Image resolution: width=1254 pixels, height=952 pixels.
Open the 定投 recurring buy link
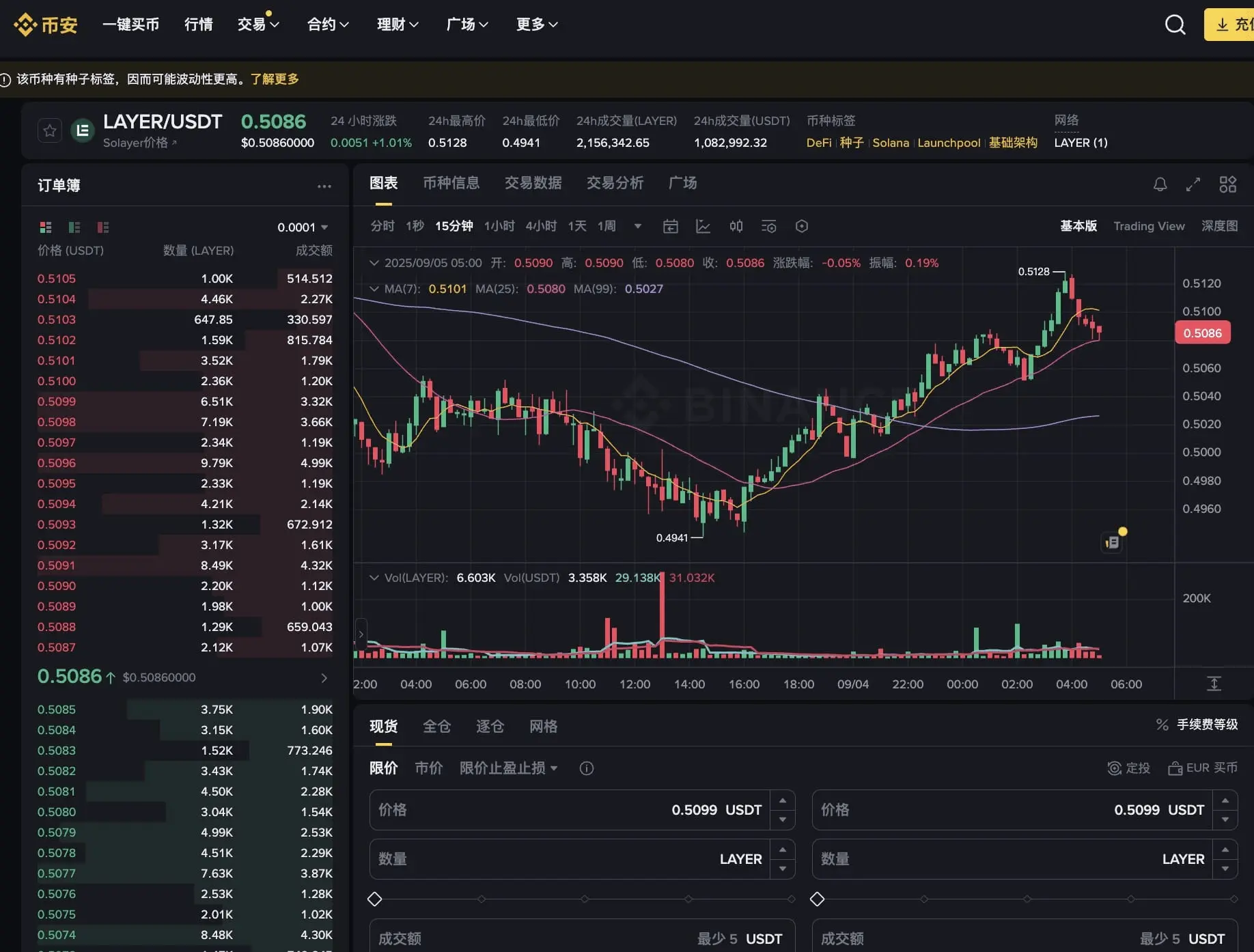(1128, 768)
